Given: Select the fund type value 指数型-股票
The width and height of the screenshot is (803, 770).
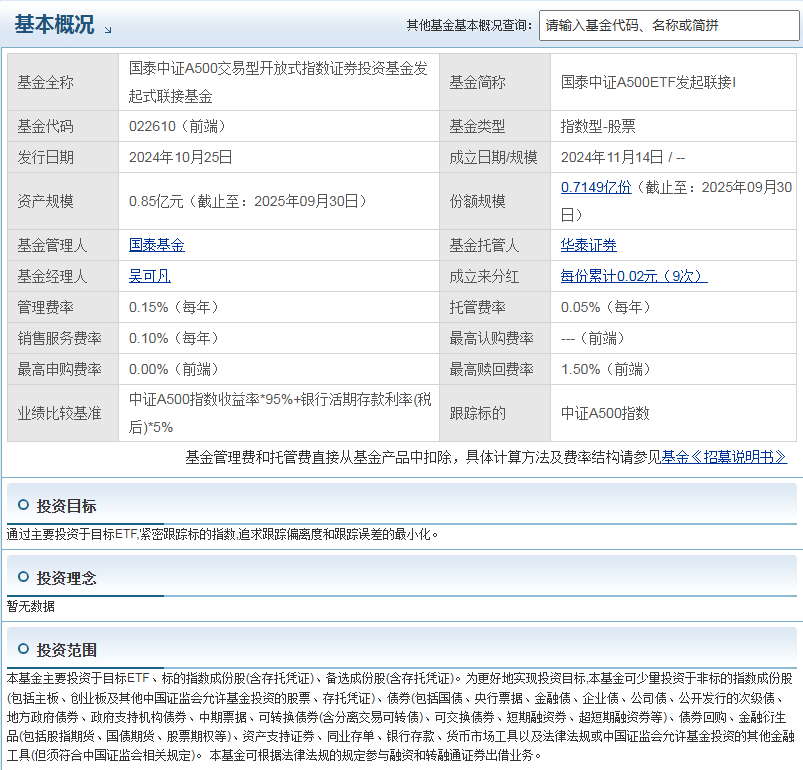Looking at the screenshot, I should click(x=598, y=126).
